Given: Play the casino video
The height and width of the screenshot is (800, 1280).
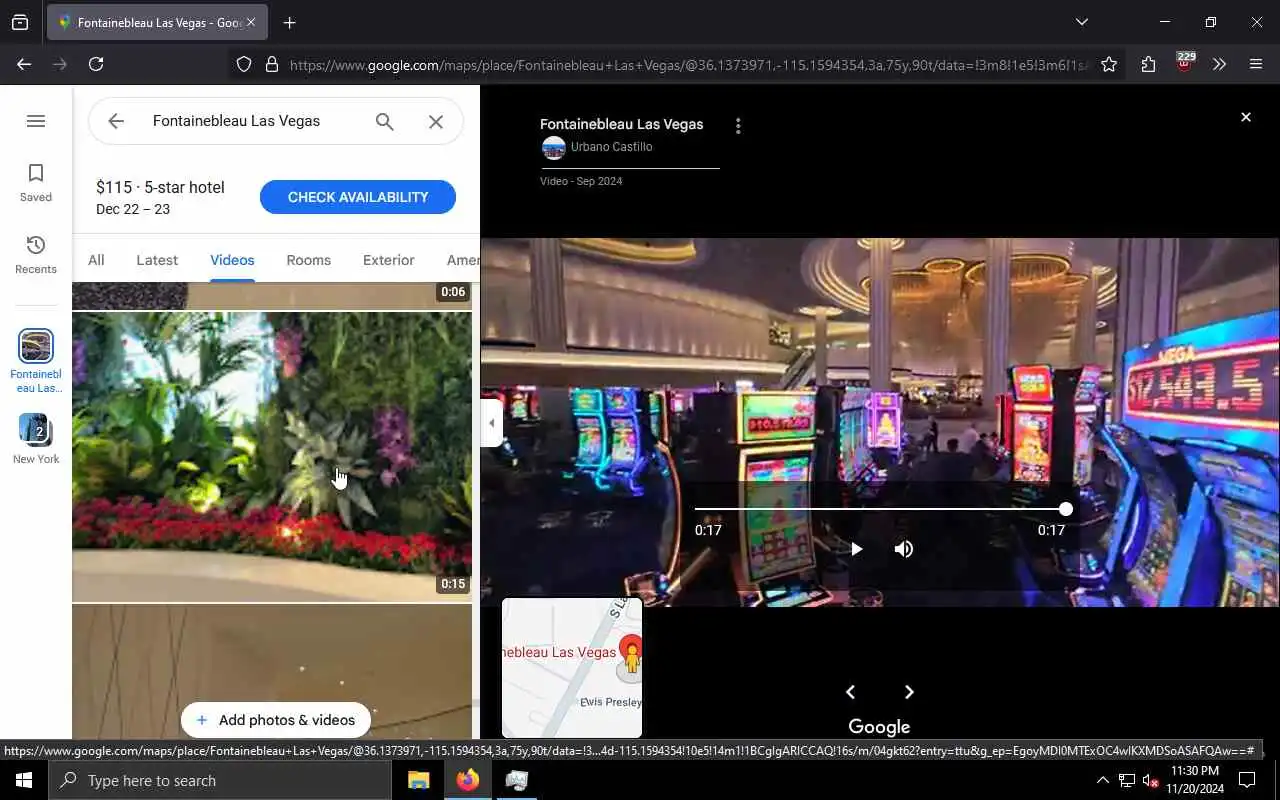Looking at the screenshot, I should [x=856, y=549].
